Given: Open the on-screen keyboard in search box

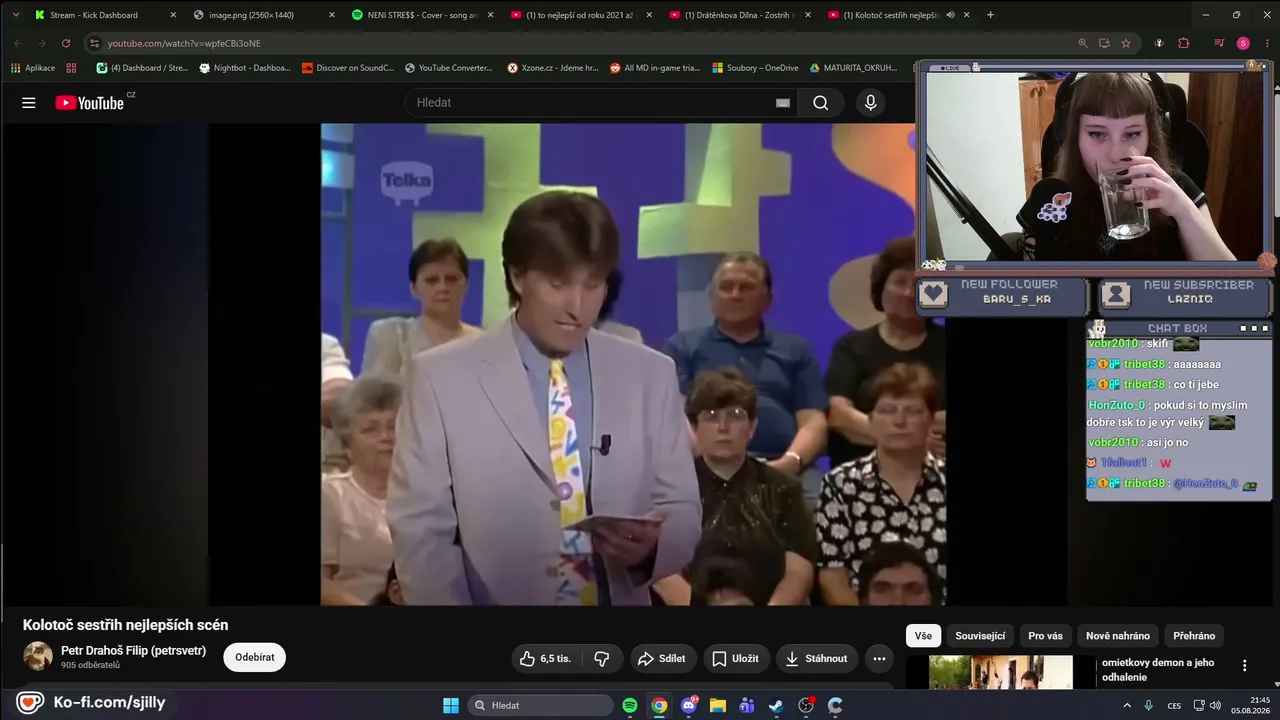Looking at the screenshot, I should pyautogui.click(x=783, y=103).
